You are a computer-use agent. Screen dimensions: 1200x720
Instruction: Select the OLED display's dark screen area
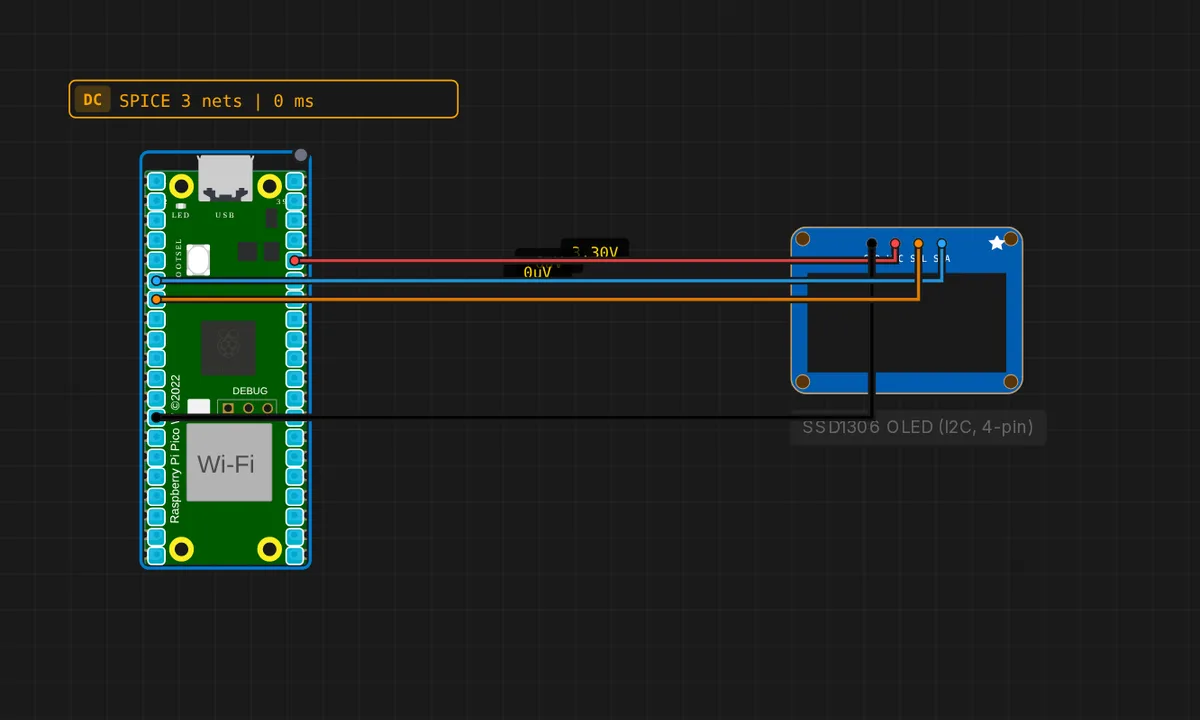pyautogui.click(x=907, y=321)
